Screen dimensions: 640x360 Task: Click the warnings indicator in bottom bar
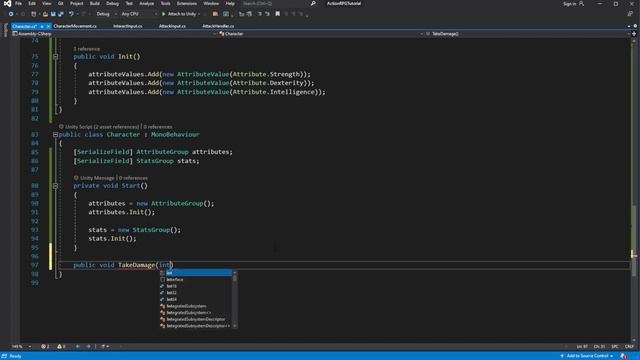(61, 347)
